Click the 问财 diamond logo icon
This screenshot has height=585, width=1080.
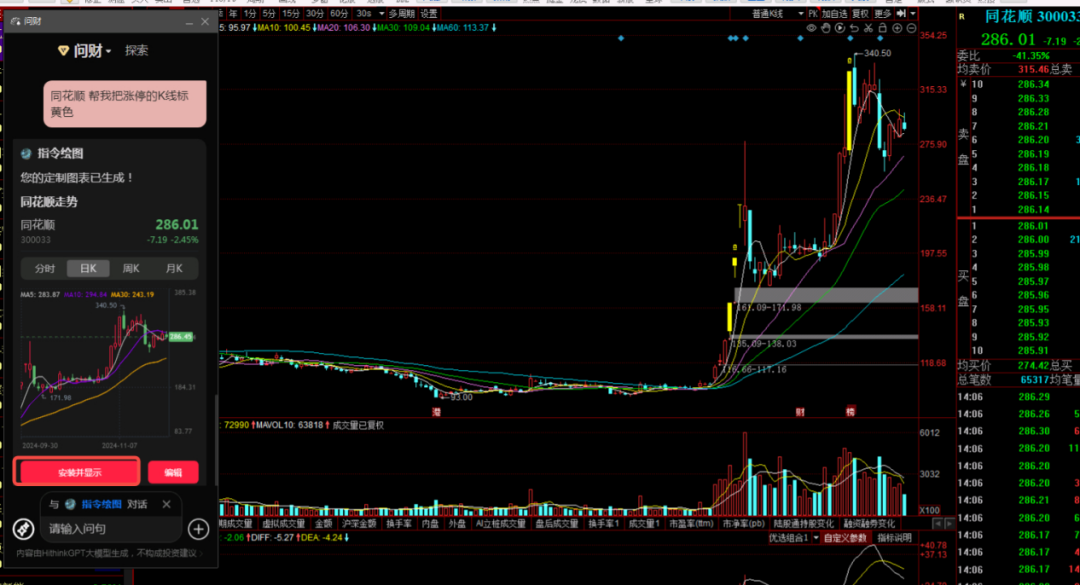pos(63,50)
